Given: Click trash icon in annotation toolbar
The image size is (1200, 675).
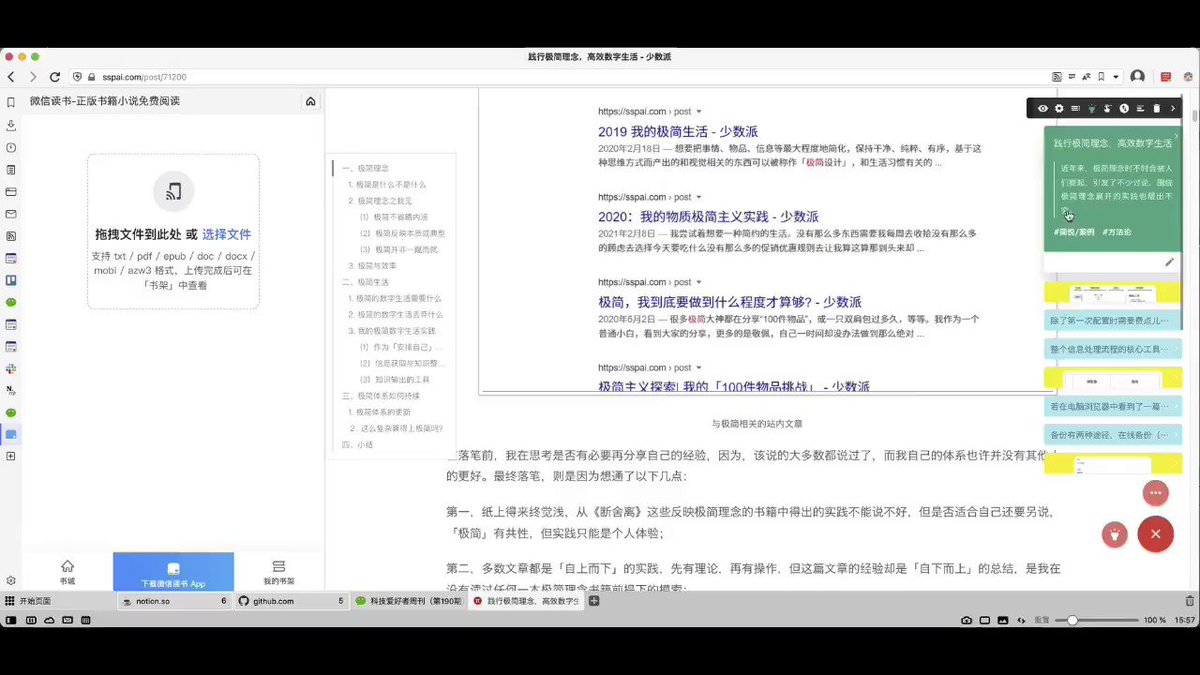Looking at the screenshot, I should 1157,108.
